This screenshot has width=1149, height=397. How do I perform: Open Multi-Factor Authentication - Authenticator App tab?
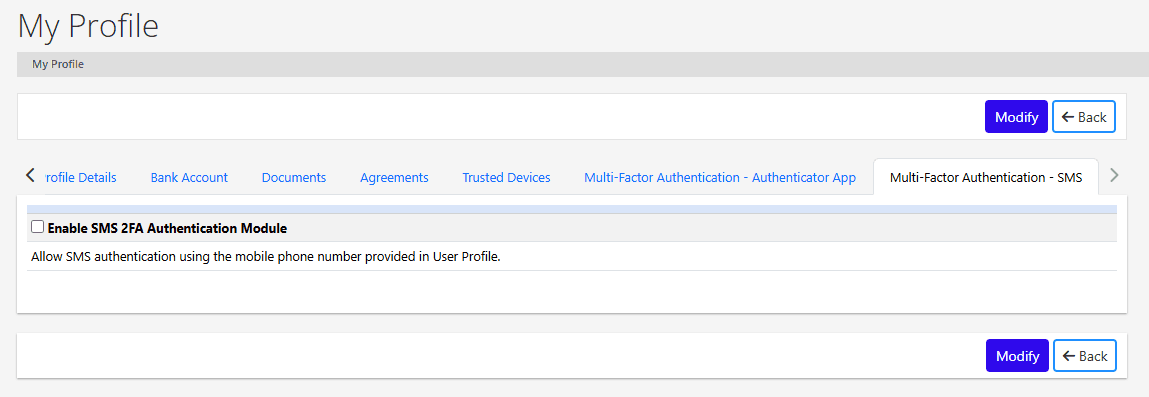(x=720, y=177)
